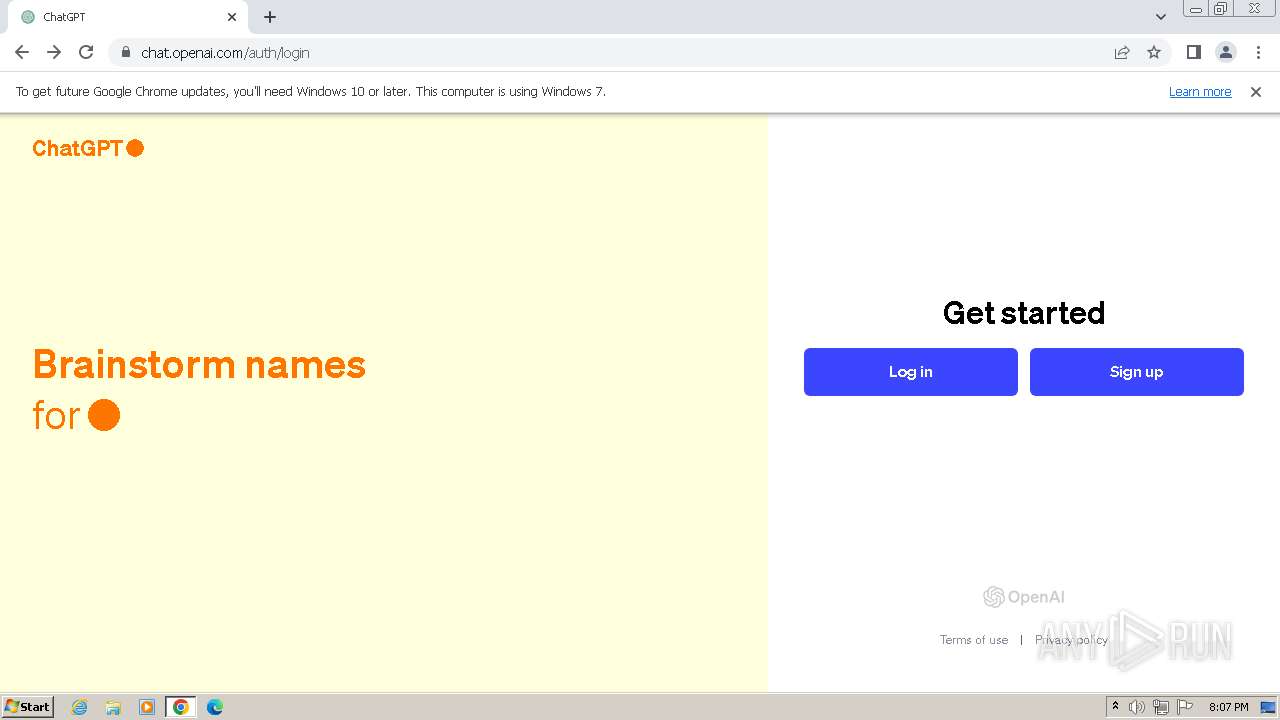Click the Brainstorm names text

[x=199, y=365]
